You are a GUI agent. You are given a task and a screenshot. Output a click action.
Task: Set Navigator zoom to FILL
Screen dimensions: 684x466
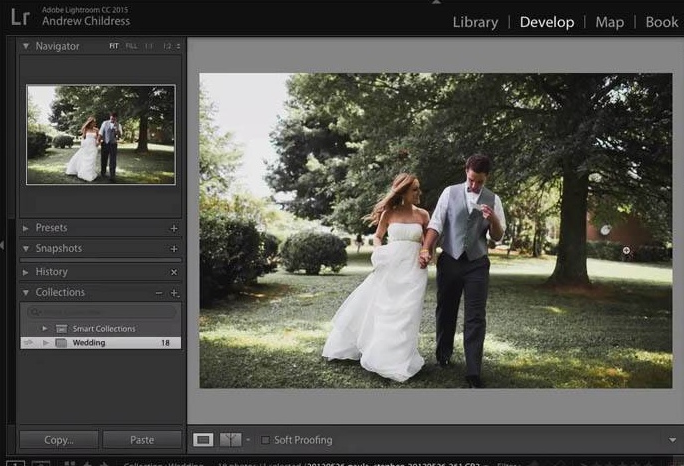[131, 47]
